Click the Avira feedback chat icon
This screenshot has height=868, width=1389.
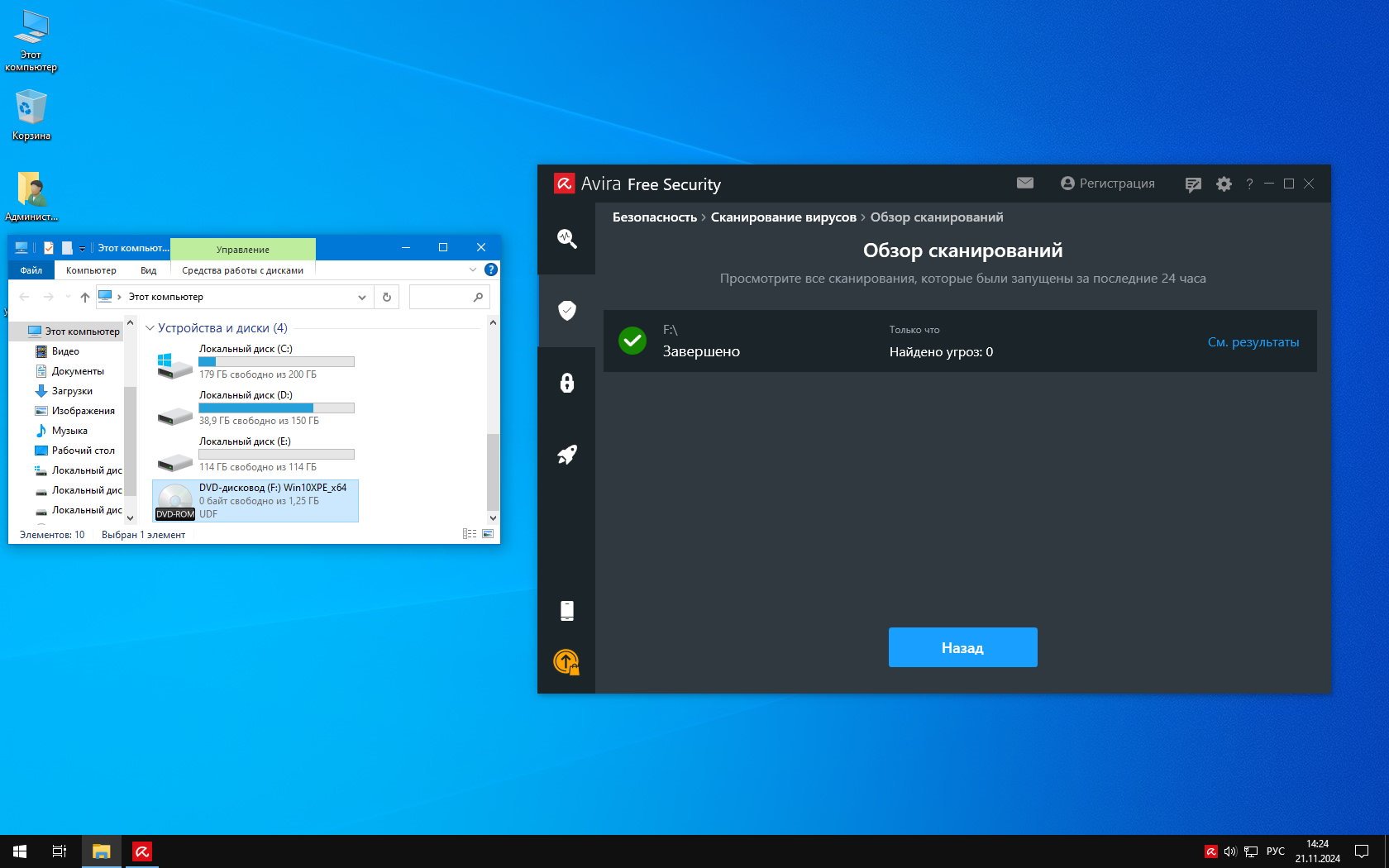click(x=1192, y=184)
